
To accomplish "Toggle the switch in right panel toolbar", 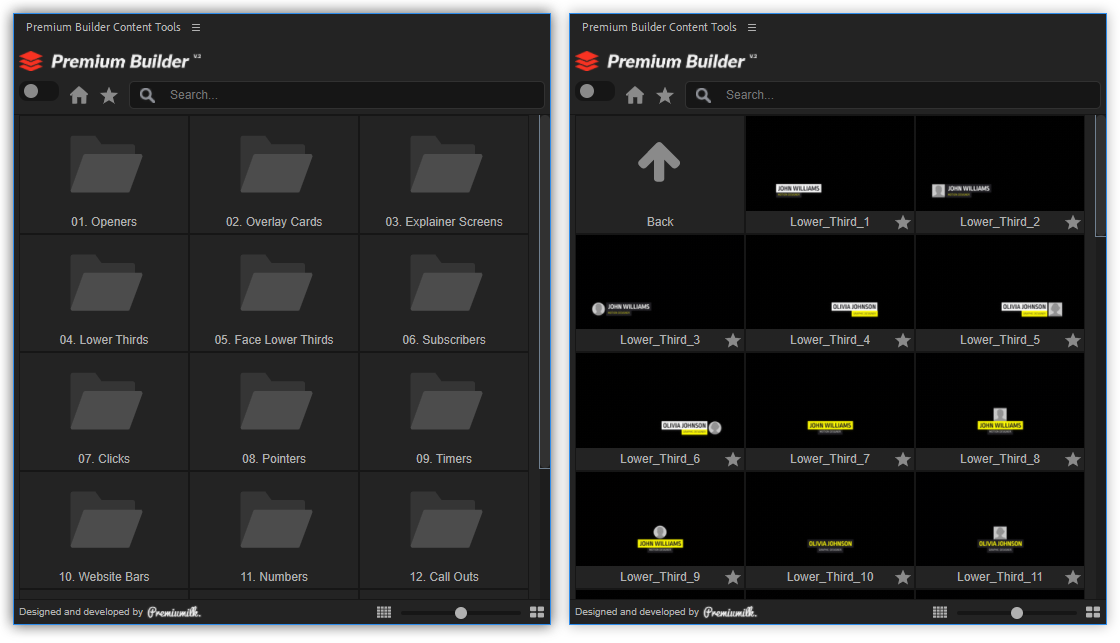I will [x=596, y=91].
